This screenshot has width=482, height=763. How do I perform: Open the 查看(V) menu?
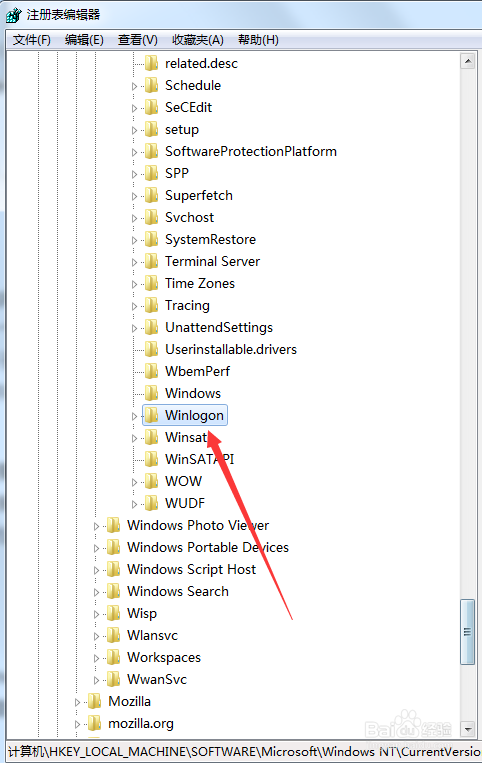coord(138,40)
